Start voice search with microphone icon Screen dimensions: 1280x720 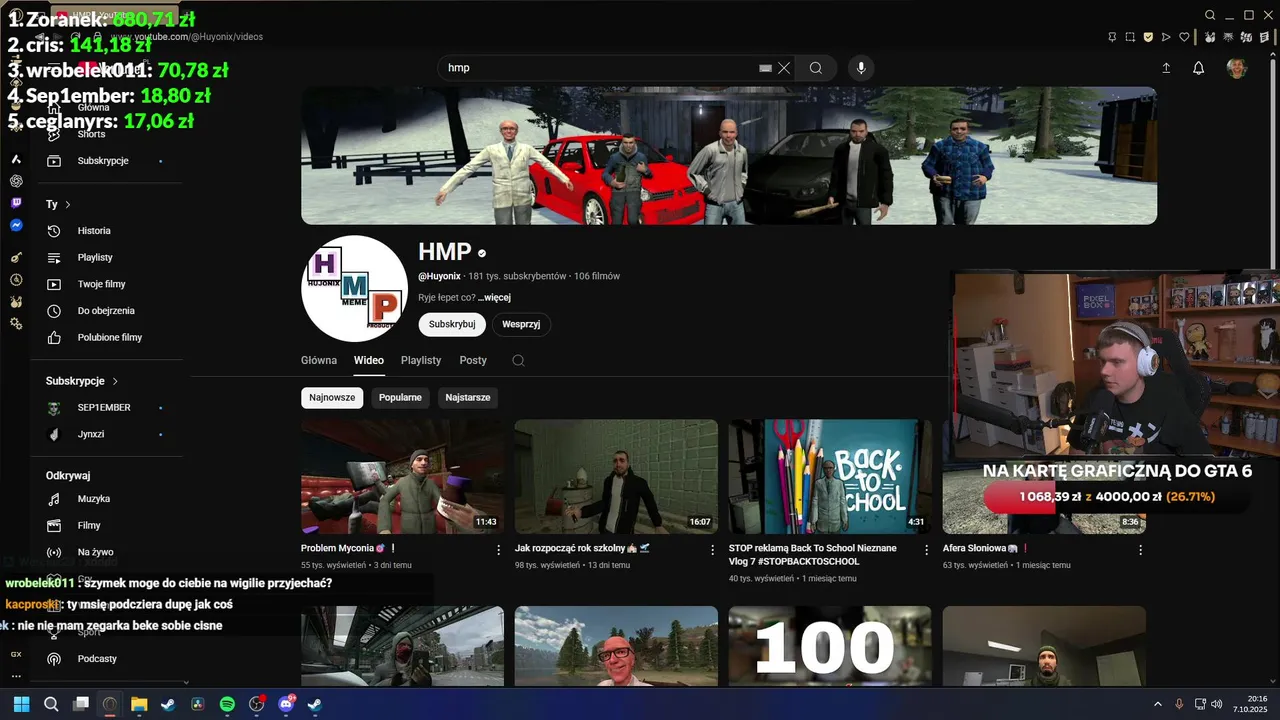click(861, 68)
